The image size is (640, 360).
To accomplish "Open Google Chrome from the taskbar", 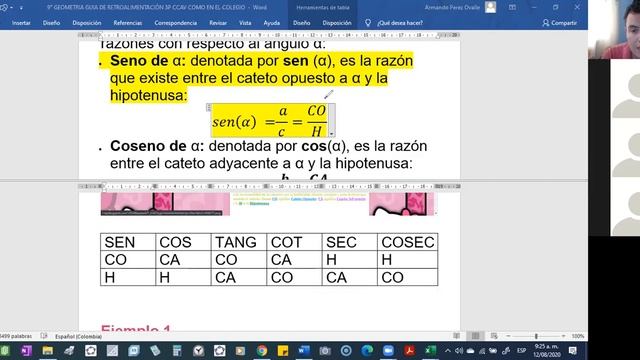I will tap(262, 351).
